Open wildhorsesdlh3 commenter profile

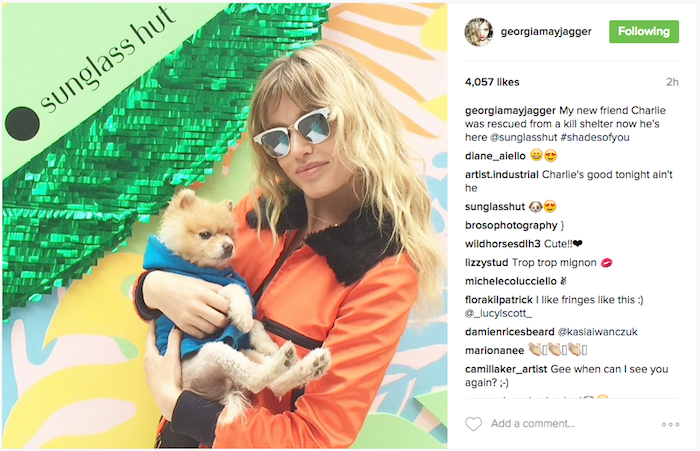click(502, 244)
